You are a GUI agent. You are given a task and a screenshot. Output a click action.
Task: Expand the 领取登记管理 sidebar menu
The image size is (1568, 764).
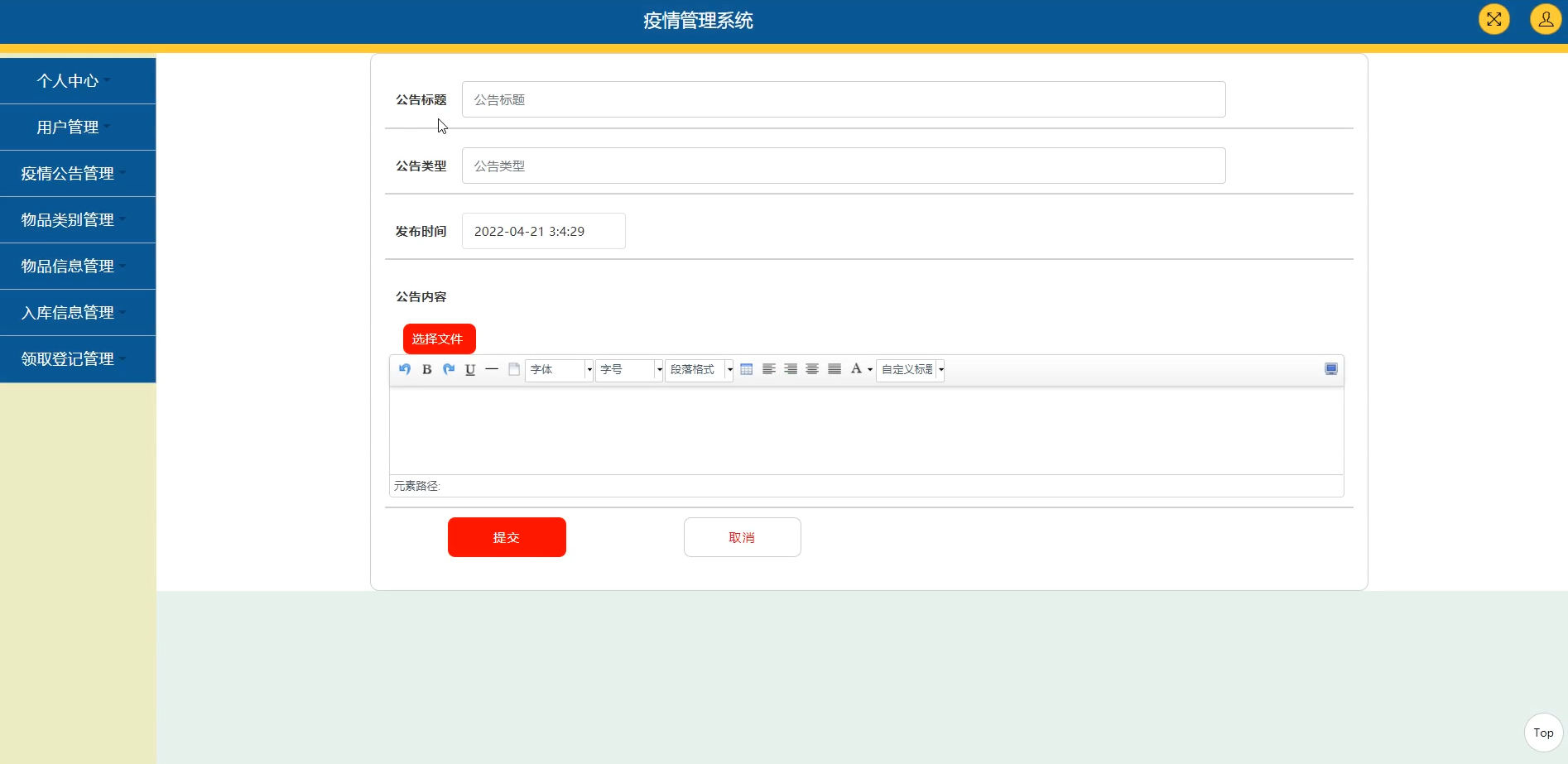point(78,359)
